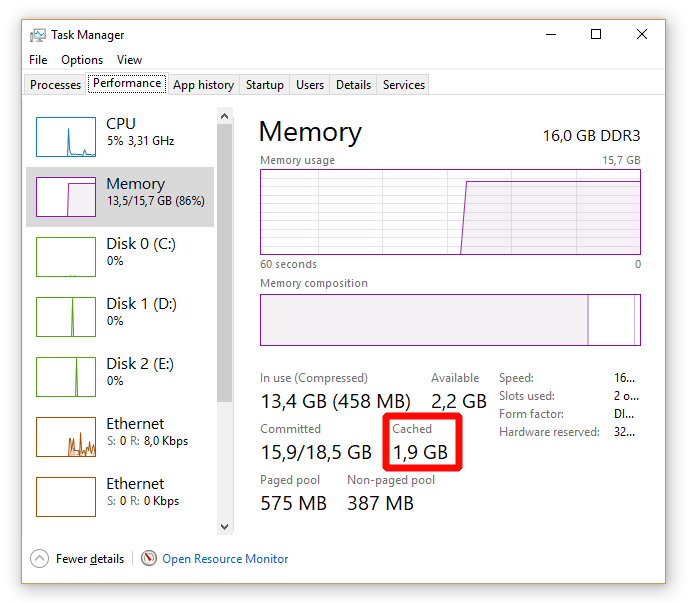Open the Options menu

coord(82,60)
